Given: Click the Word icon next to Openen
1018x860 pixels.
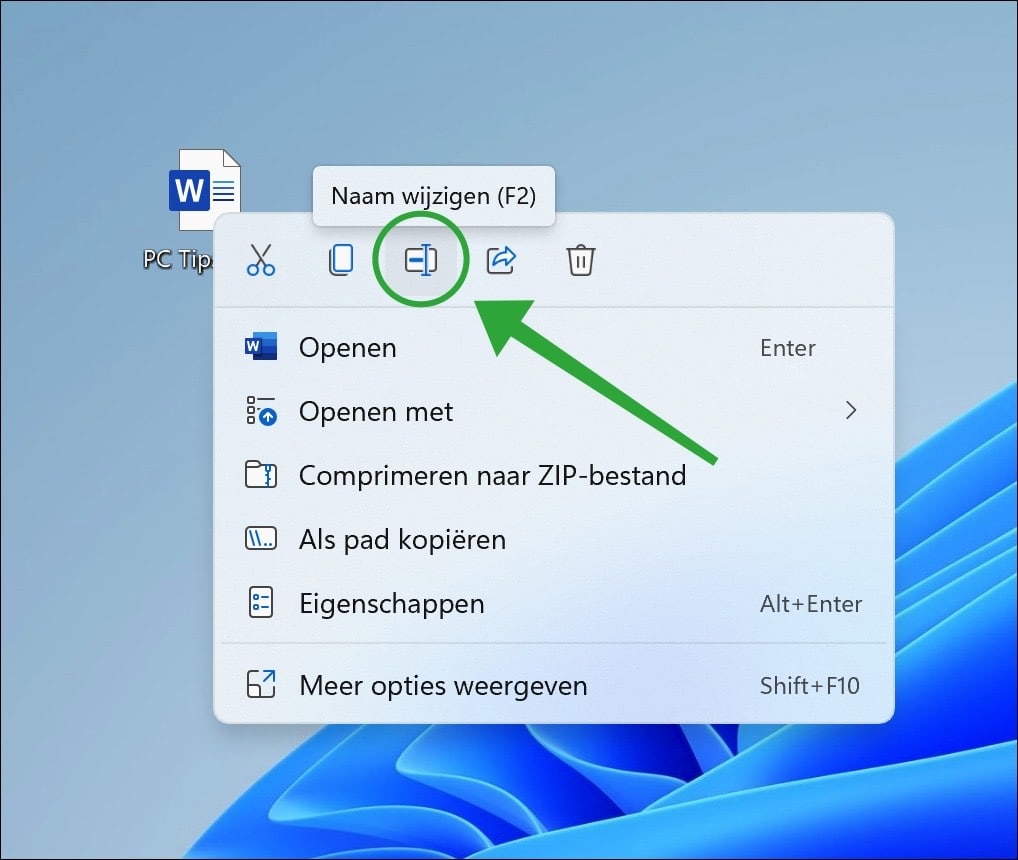Looking at the screenshot, I should tap(262, 347).
